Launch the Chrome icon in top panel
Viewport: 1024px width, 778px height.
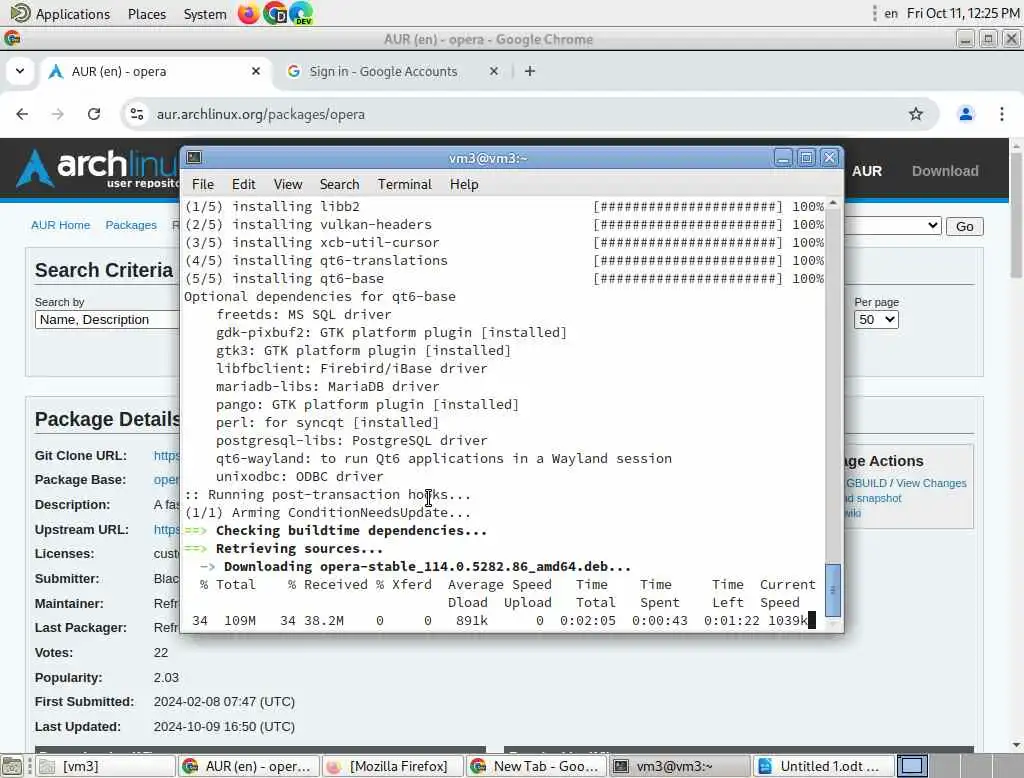tap(275, 13)
